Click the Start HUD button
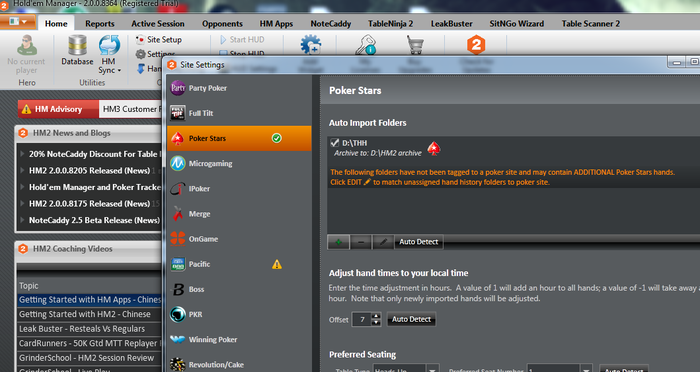 point(242,39)
